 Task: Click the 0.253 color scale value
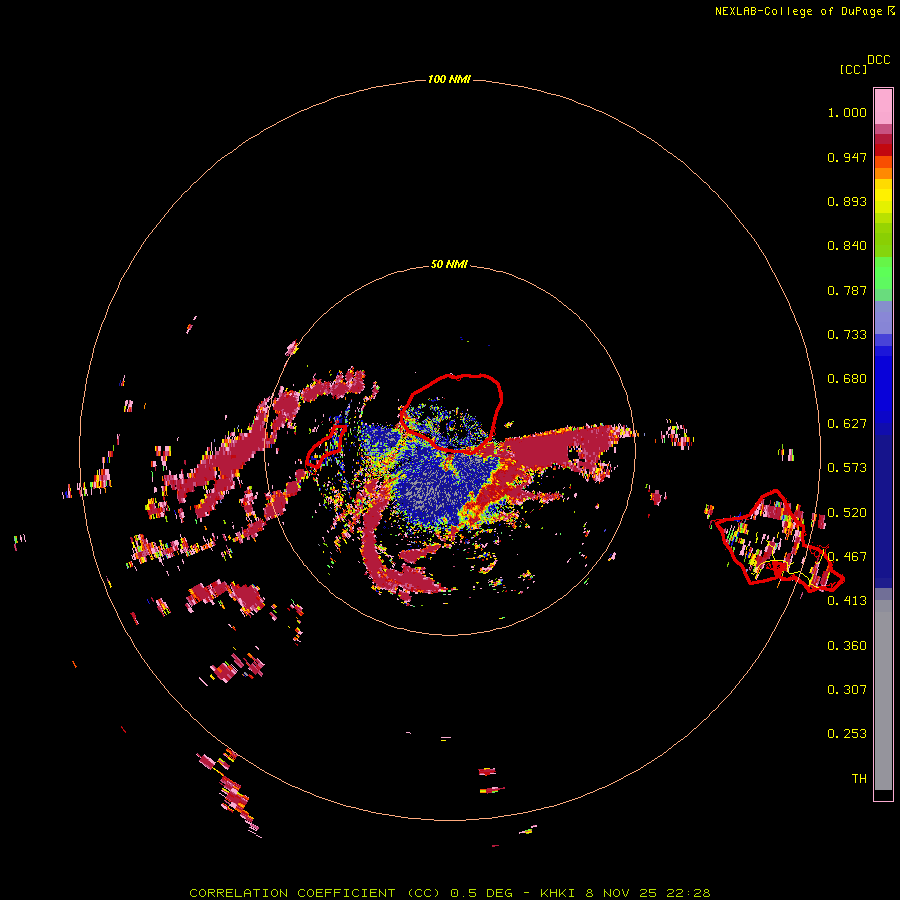pyautogui.click(x=847, y=734)
